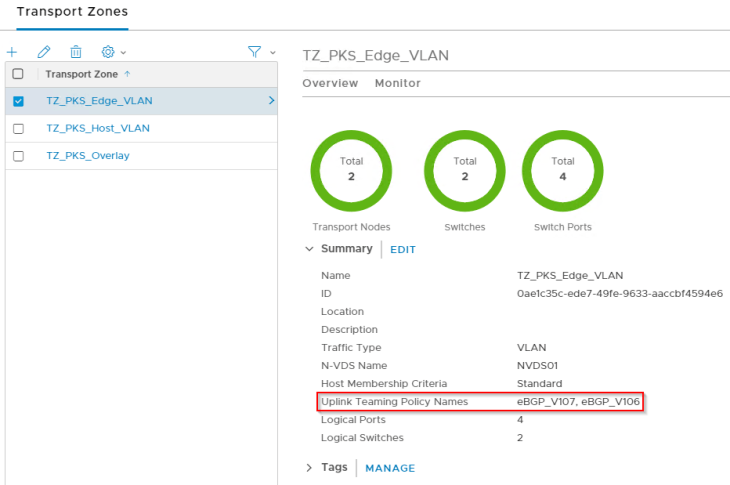Click the add transport zone plus icon

(12, 52)
